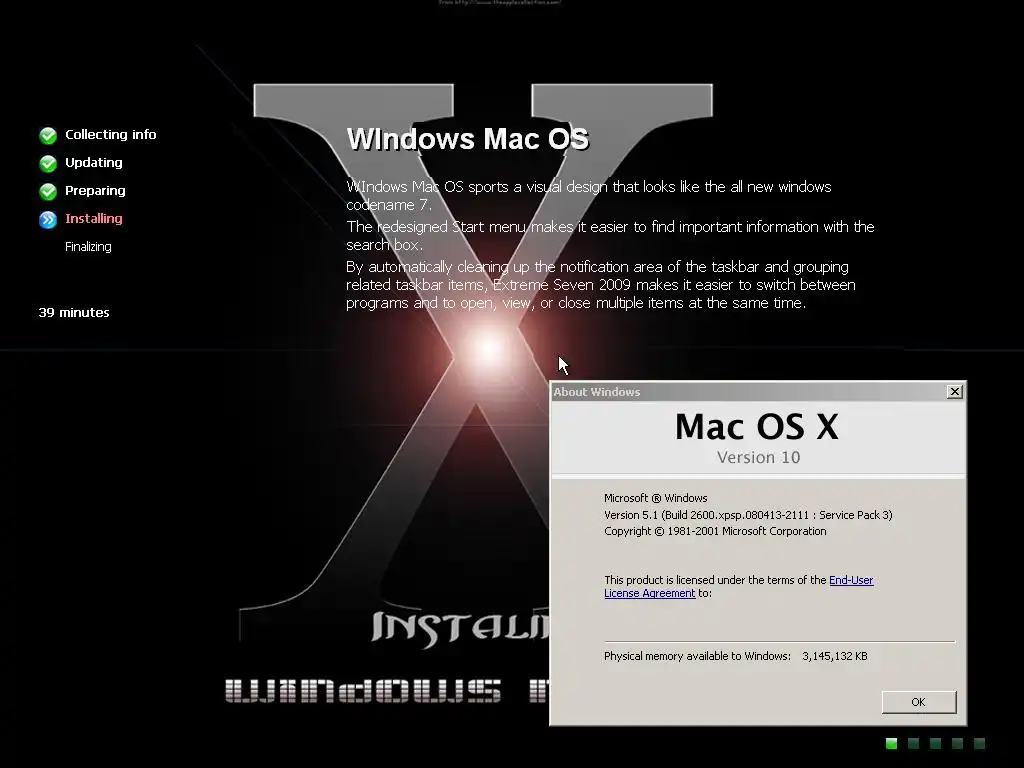Click the Windows Mac OS heading
This screenshot has width=1024, height=768.
click(468, 138)
